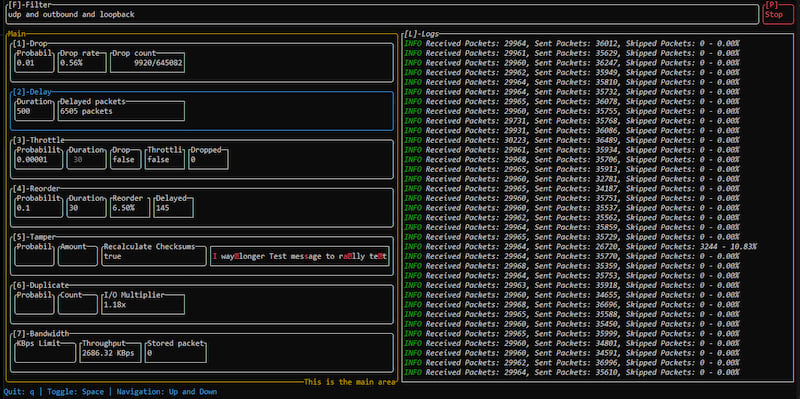Select log line with Sent Packets 32781
Image resolution: width=800 pixels, height=399 pixels.
[x=571, y=179]
